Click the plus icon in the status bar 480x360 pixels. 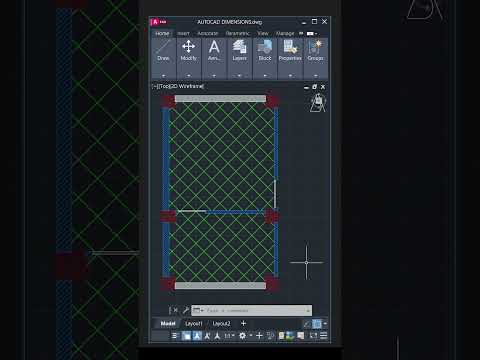tap(259, 336)
